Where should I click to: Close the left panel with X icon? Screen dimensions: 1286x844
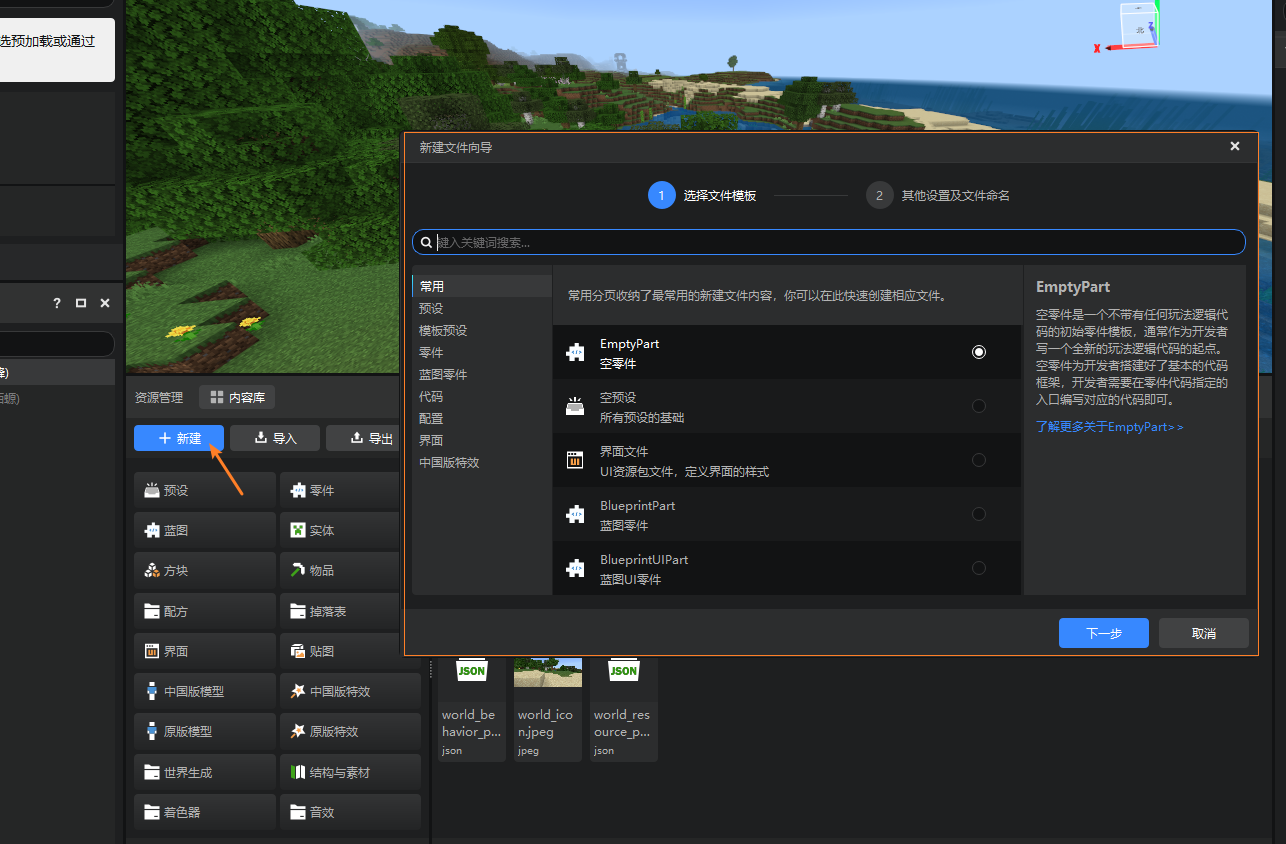pyautogui.click(x=105, y=303)
